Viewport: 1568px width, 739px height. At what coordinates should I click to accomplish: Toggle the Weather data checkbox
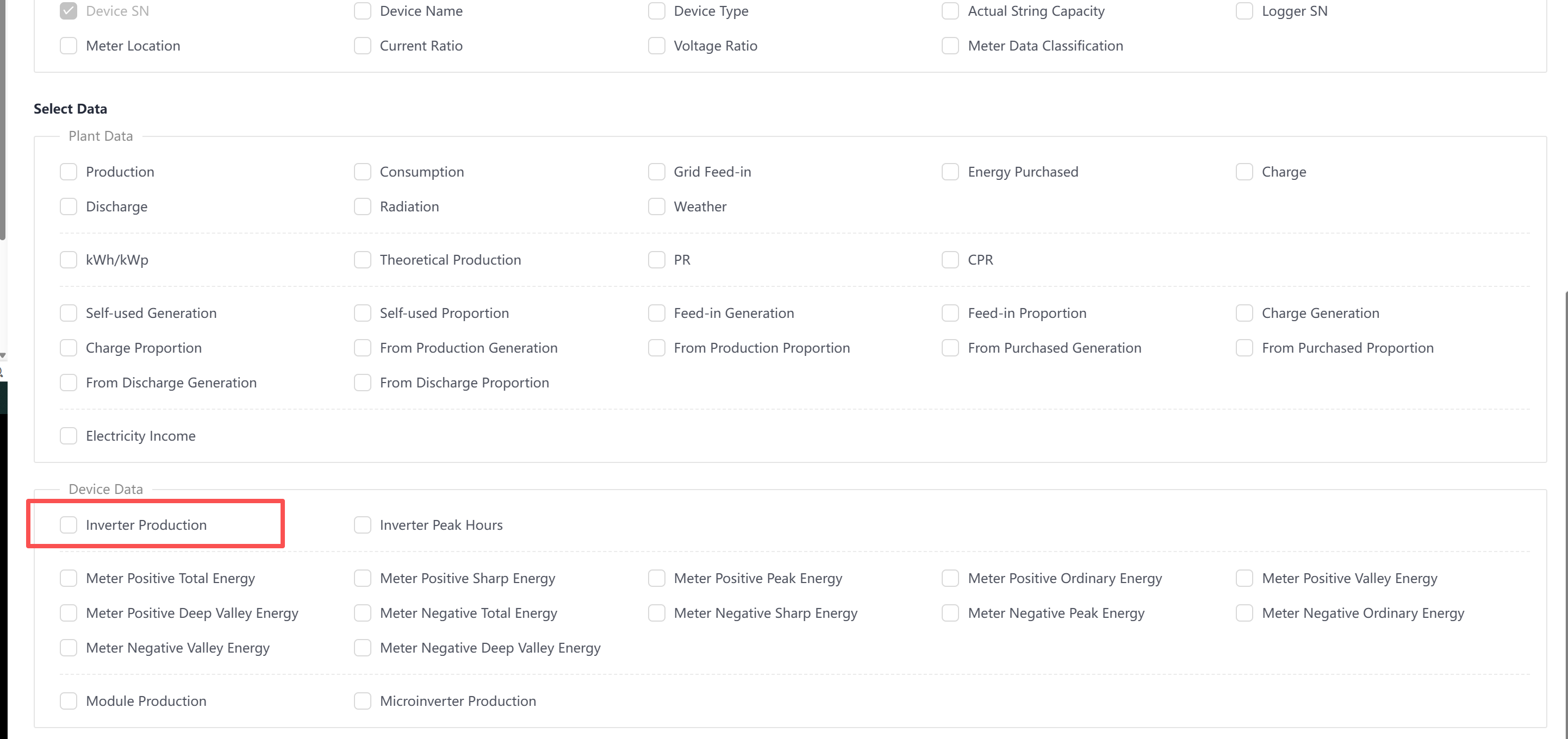pyautogui.click(x=657, y=207)
